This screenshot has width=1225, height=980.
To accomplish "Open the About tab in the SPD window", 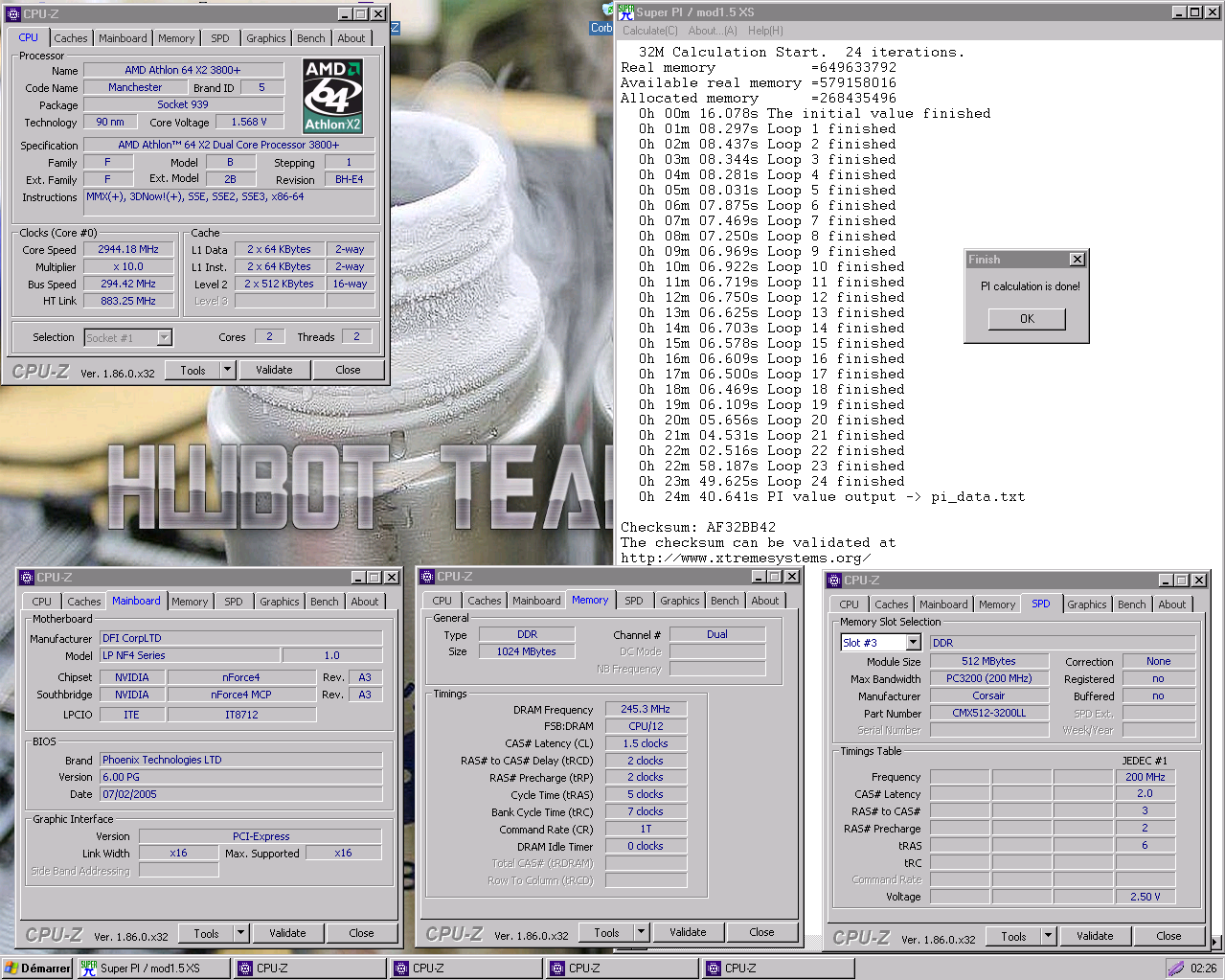I will [1172, 604].
